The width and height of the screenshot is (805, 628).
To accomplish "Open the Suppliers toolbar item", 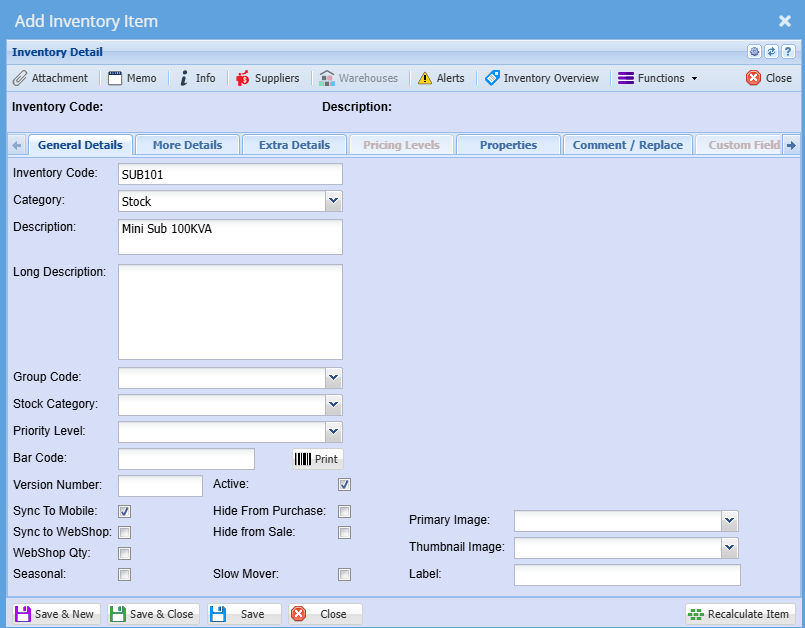I will click(x=267, y=78).
